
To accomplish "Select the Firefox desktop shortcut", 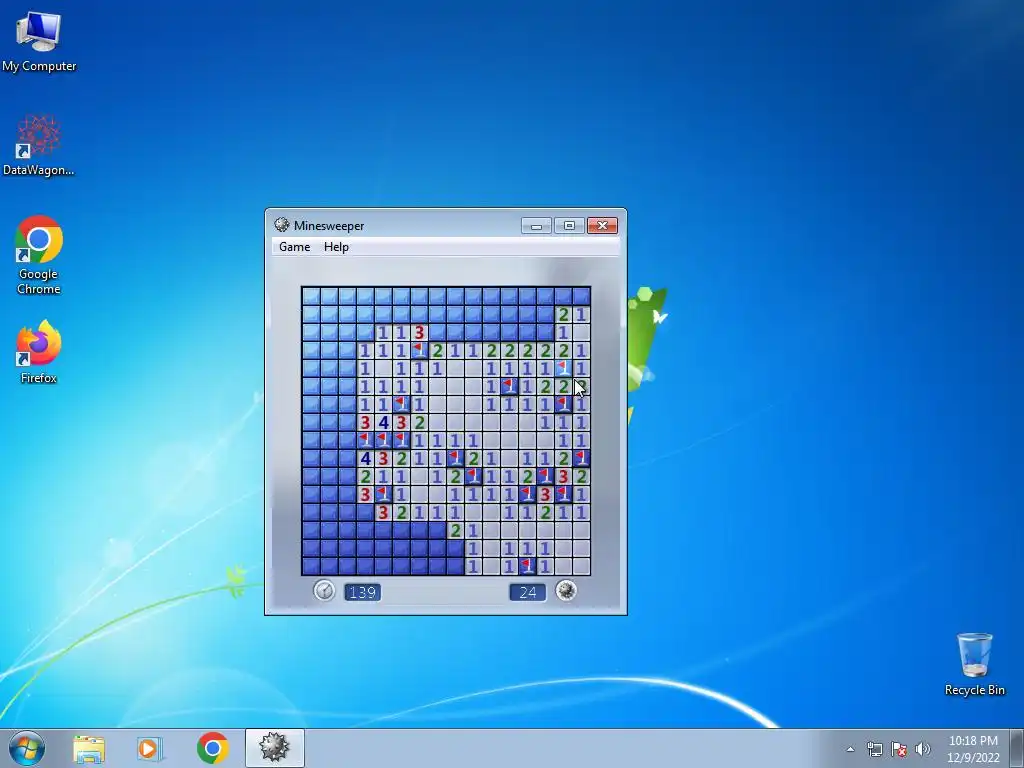I will [39, 351].
